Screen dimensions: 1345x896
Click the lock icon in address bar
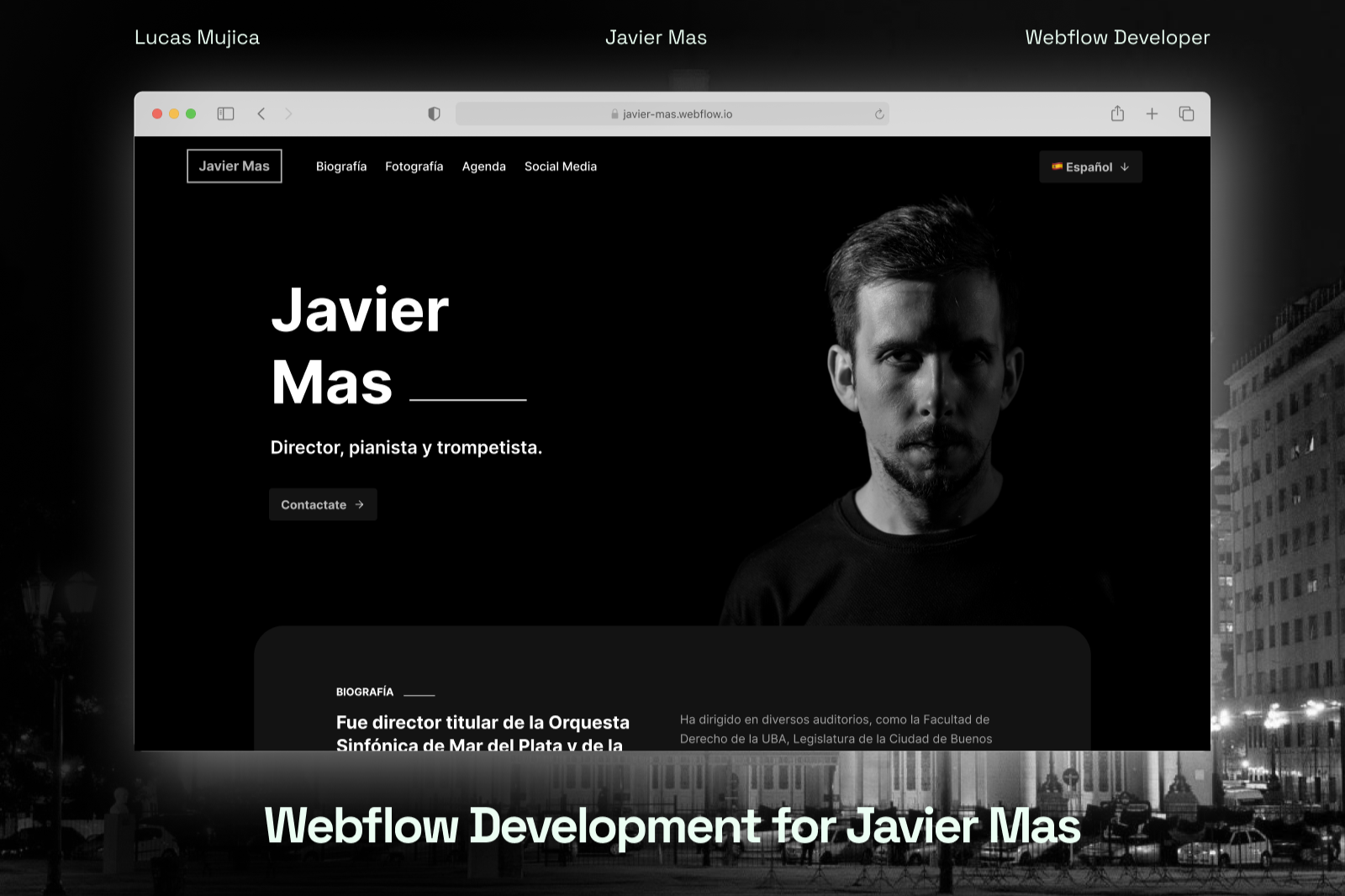click(x=614, y=114)
